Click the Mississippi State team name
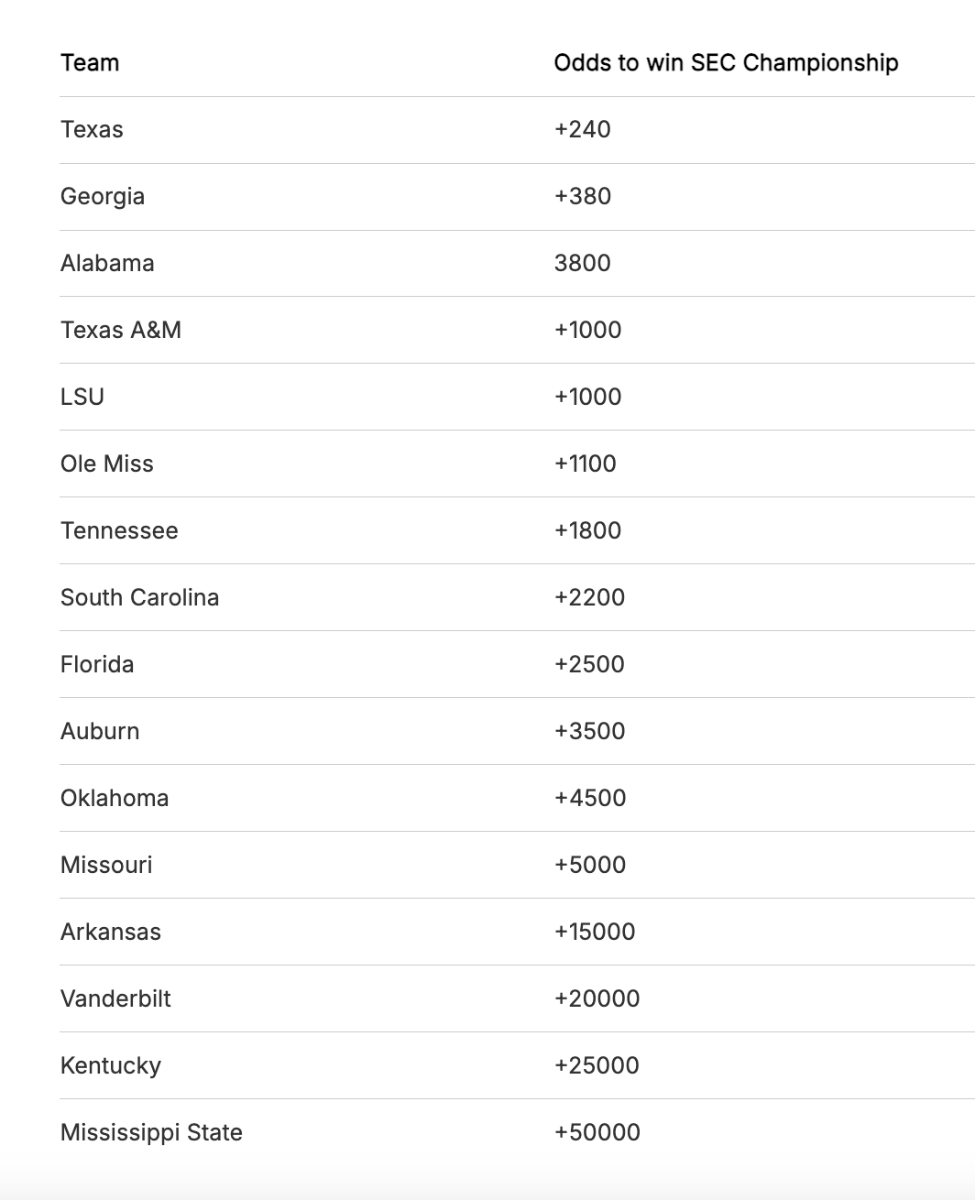The width and height of the screenshot is (975, 1200). point(151,1133)
